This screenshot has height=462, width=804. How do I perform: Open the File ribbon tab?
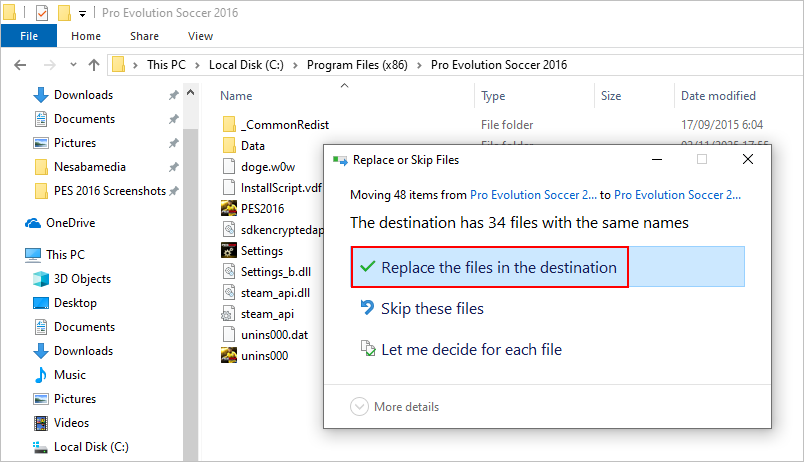pos(29,36)
